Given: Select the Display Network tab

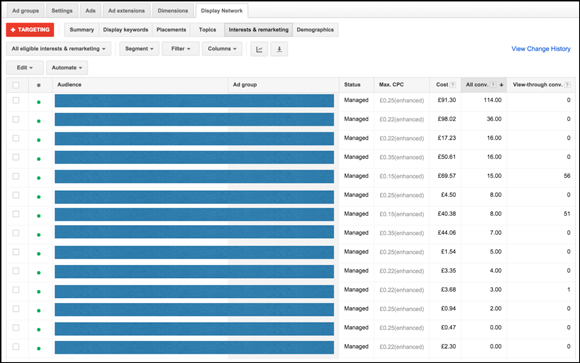Looking at the screenshot, I should (x=222, y=11).
